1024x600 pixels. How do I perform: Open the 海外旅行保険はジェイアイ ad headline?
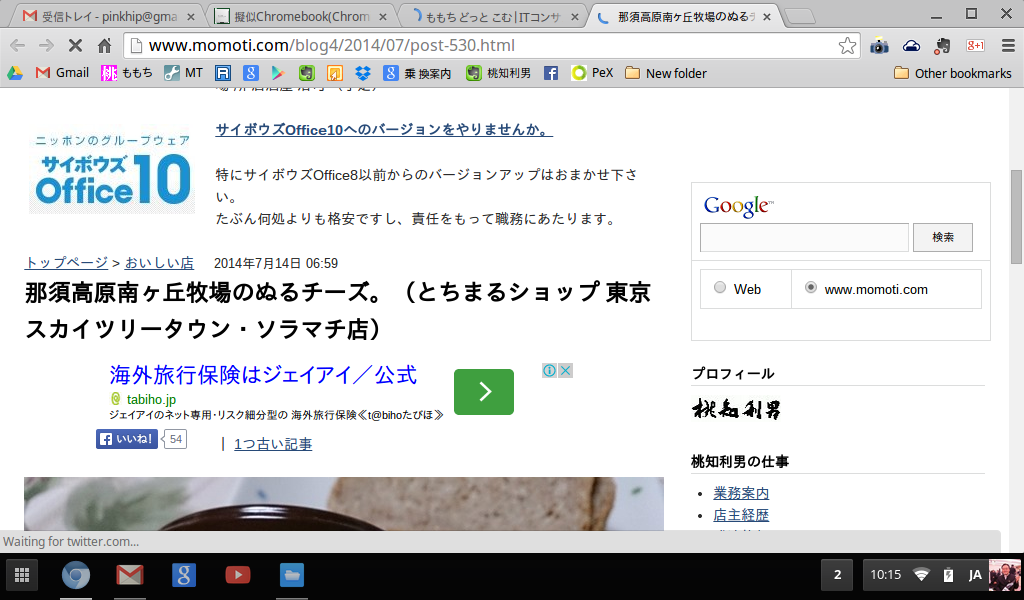[263, 375]
